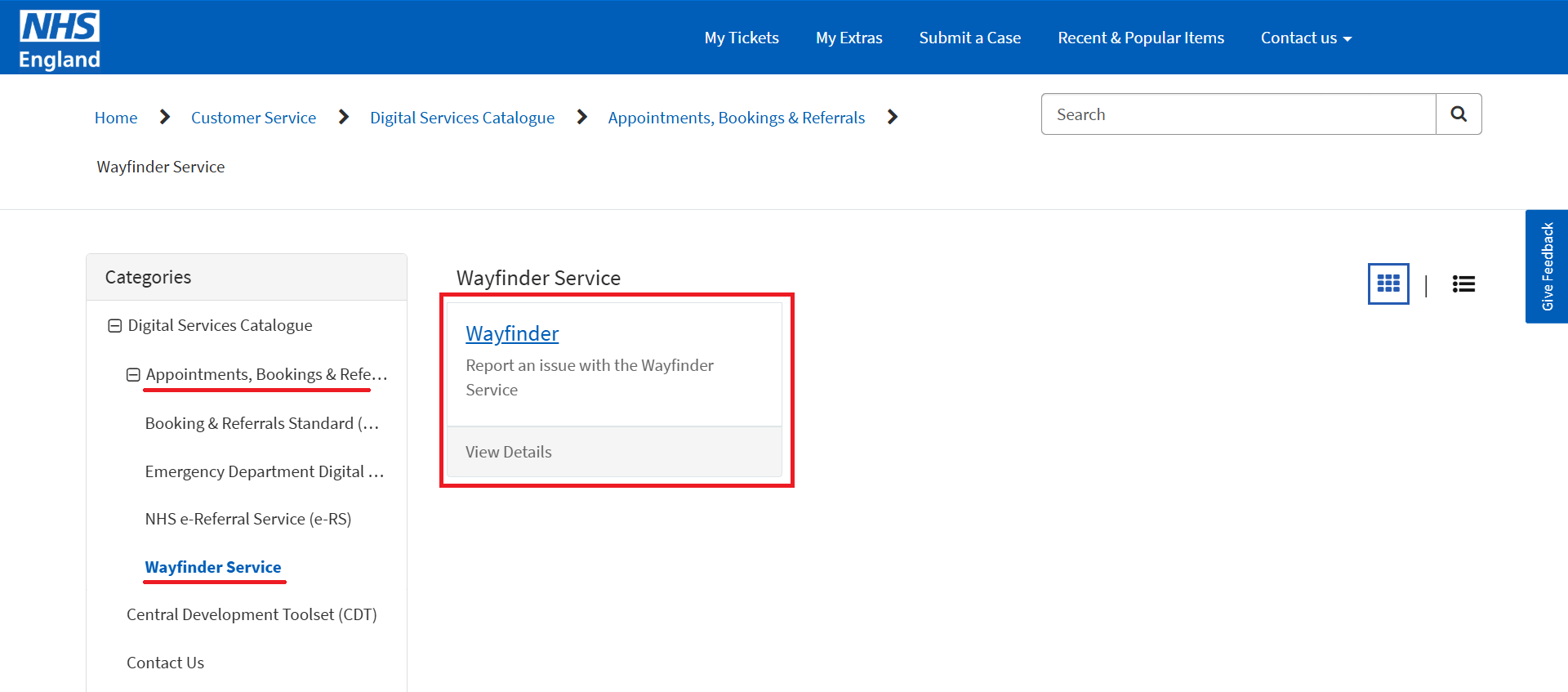Switch to list view icon
Viewport: 1568px width, 692px height.
point(1463,283)
